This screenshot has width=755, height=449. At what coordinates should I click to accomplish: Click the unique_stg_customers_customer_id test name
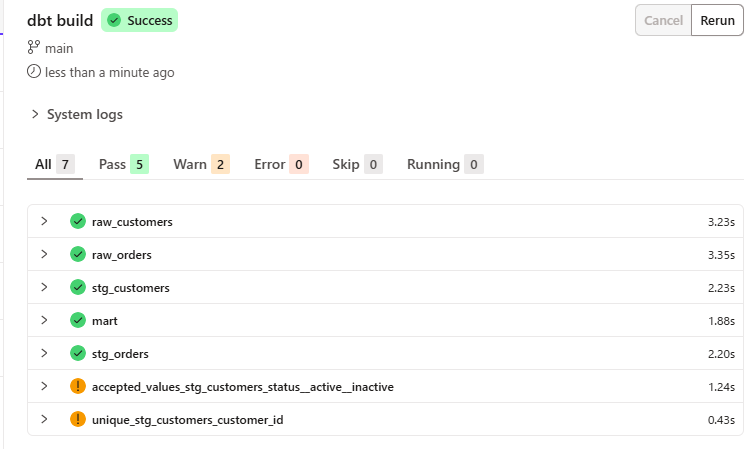tap(187, 420)
